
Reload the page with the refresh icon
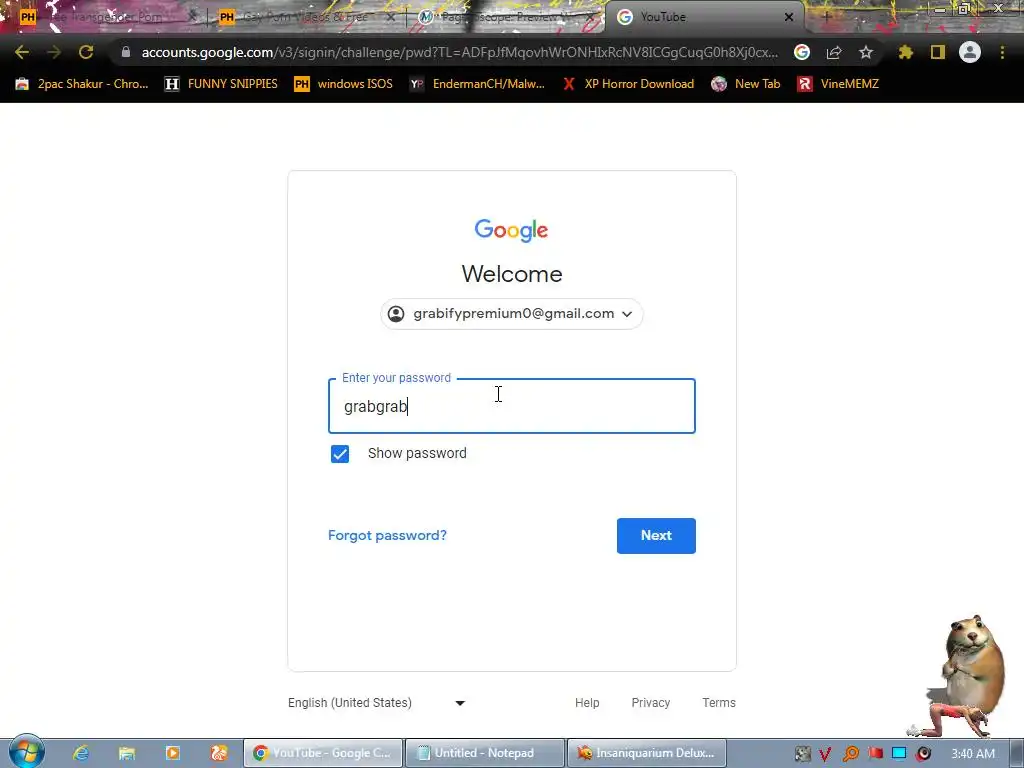pos(86,52)
